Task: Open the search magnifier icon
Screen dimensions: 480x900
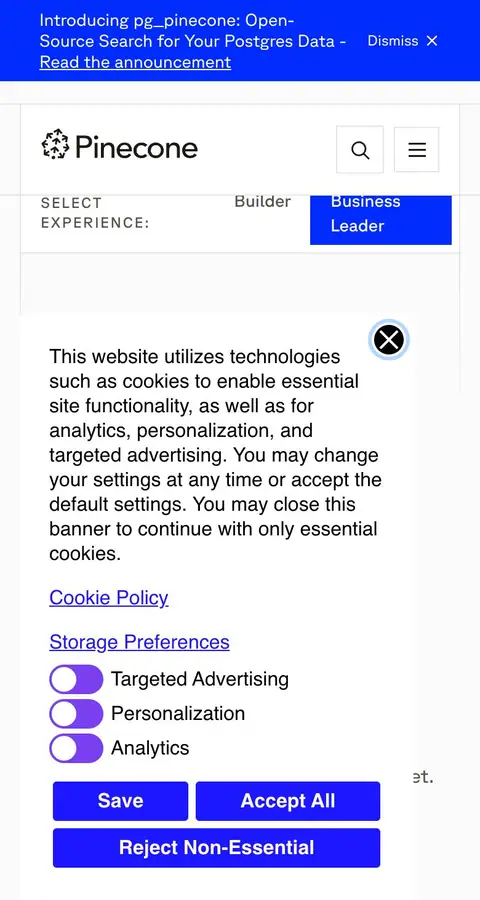Action: 360,150
